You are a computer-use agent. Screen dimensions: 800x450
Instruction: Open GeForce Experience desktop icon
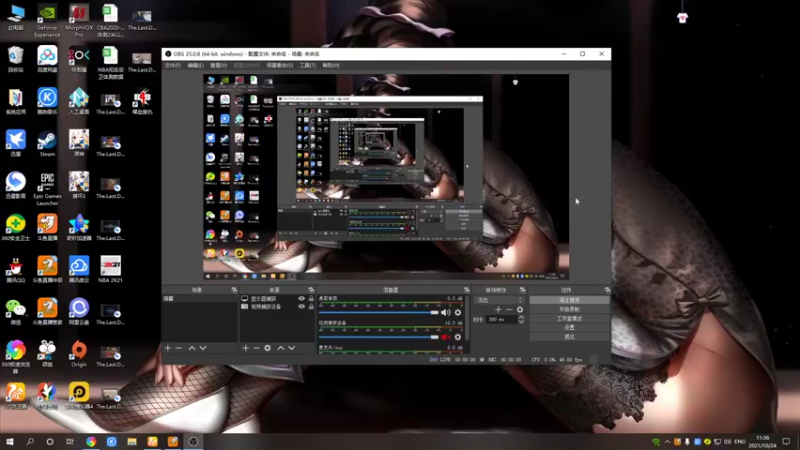(x=47, y=21)
